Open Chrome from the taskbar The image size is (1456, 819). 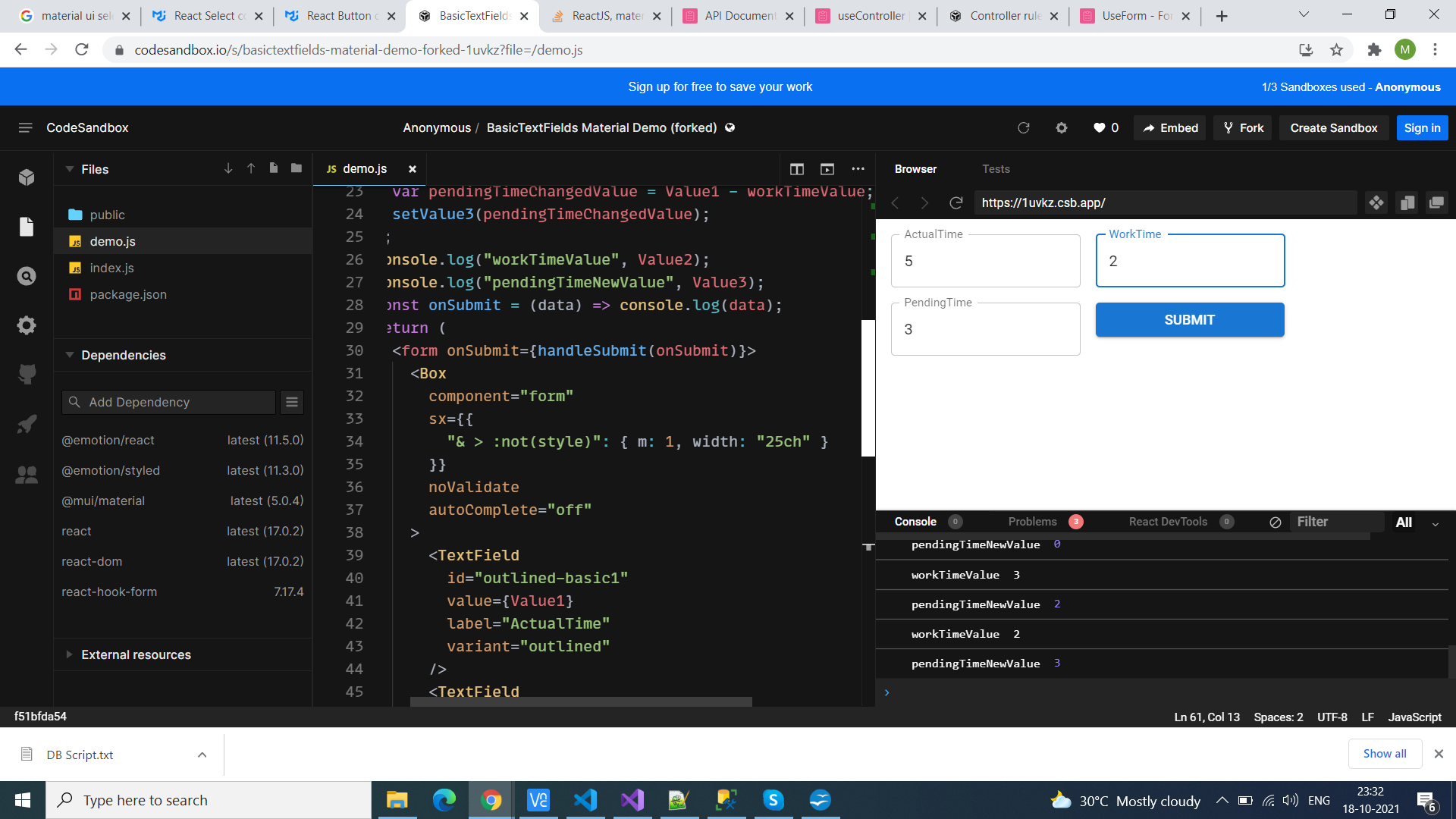tap(491, 800)
